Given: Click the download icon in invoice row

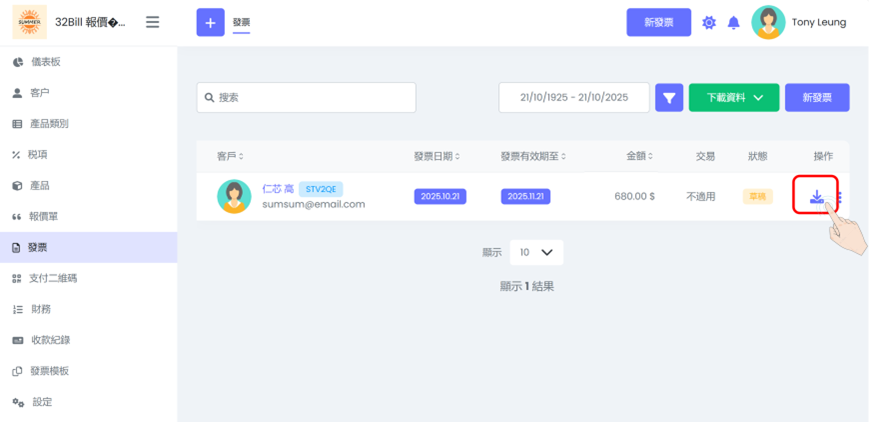Looking at the screenshot, I should (816, 196).
